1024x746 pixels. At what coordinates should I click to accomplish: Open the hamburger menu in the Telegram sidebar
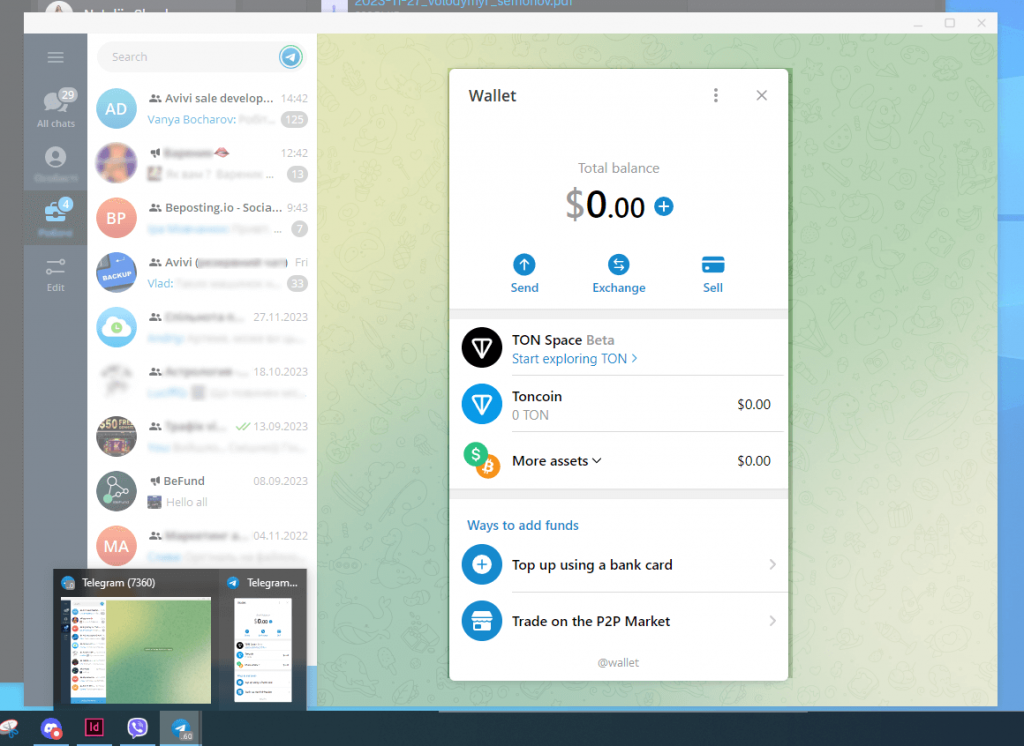pyautogui.click(x=56, y=57)
